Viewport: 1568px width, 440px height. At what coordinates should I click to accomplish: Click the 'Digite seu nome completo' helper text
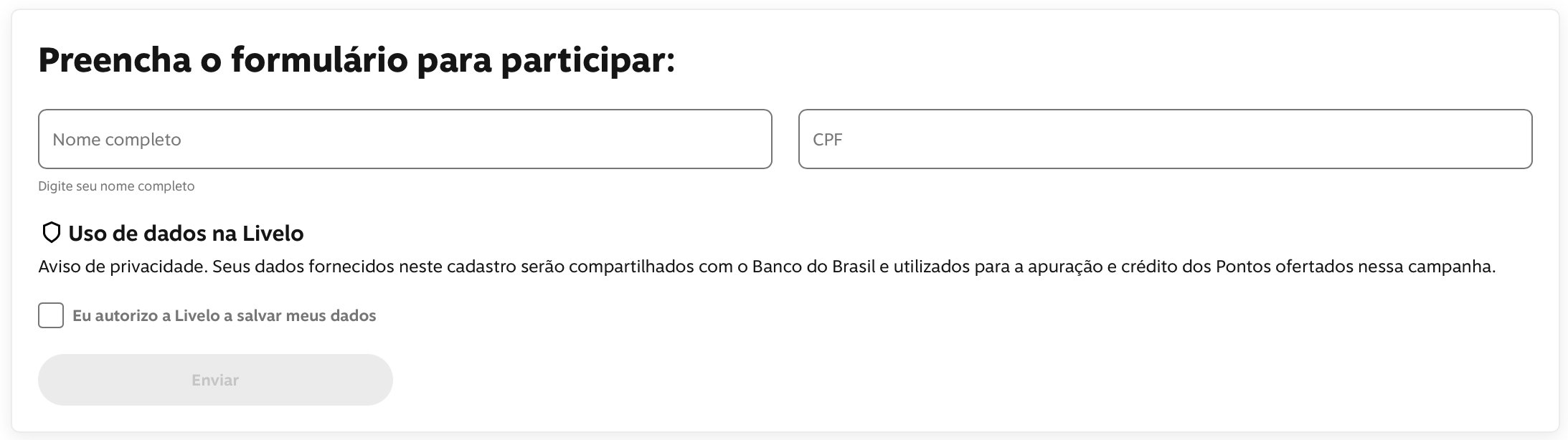point(116,186)
